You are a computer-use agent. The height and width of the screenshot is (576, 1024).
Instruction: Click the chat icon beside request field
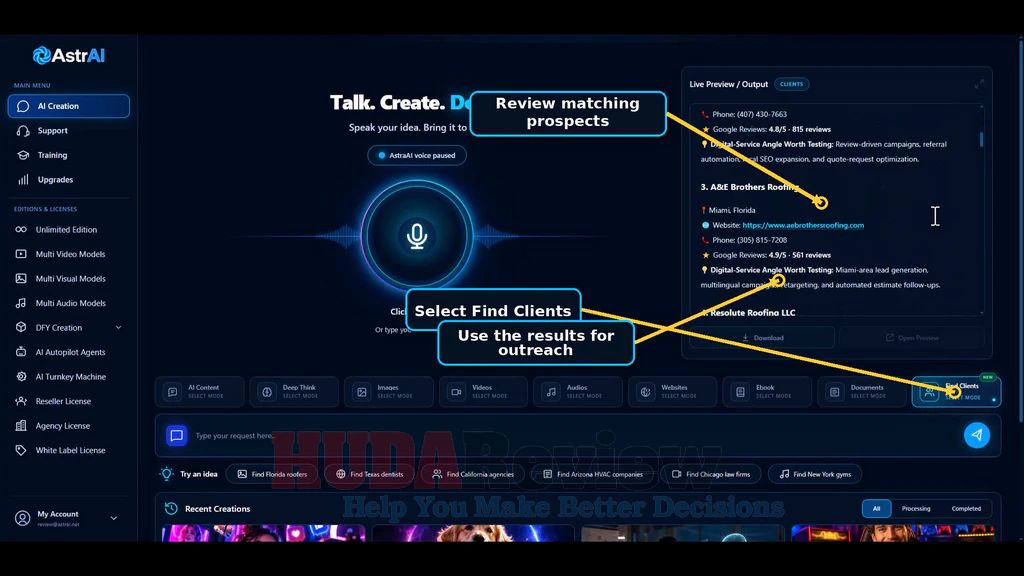pyautogui.click(x=176, y=436)
